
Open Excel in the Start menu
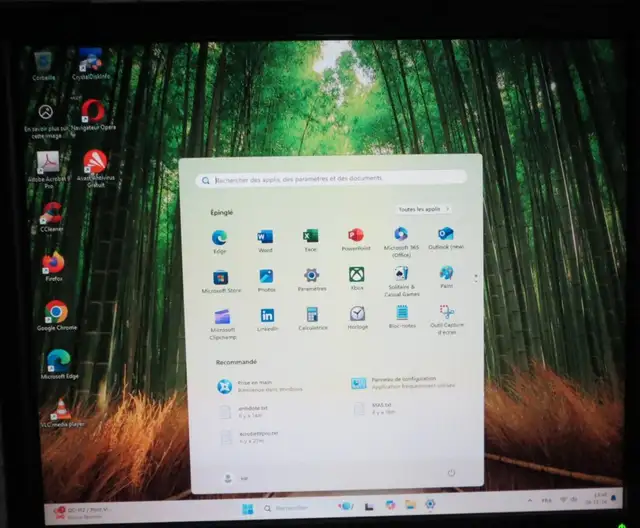[310, 240]
